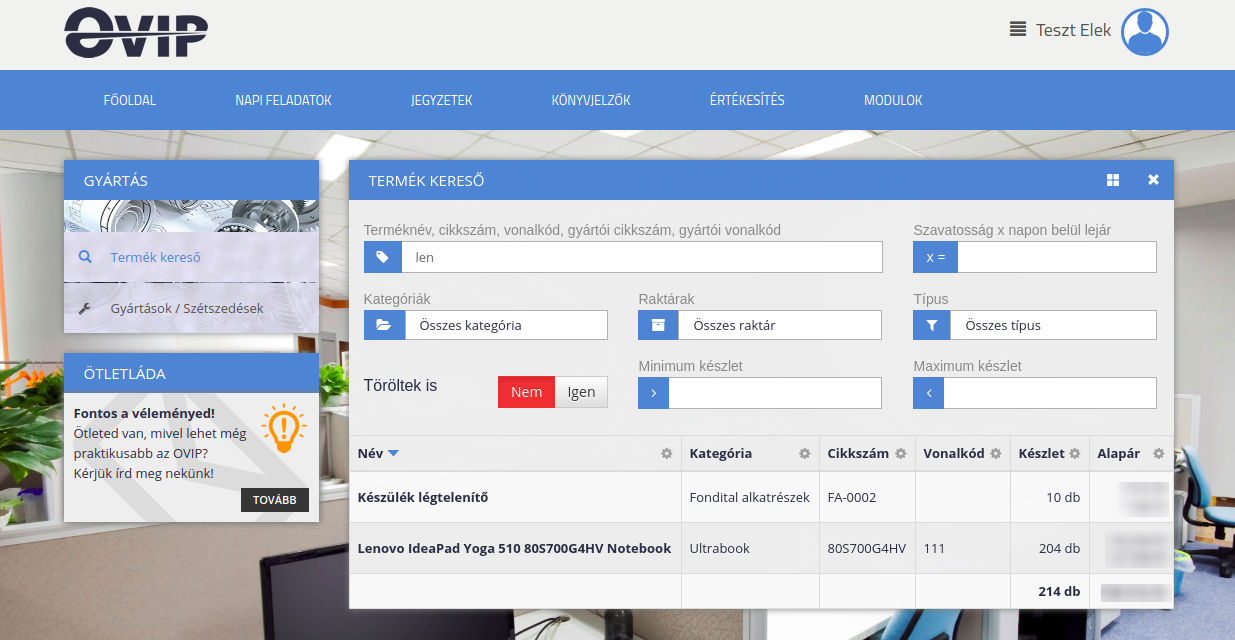Click the Minimum készlet input field

775,393
